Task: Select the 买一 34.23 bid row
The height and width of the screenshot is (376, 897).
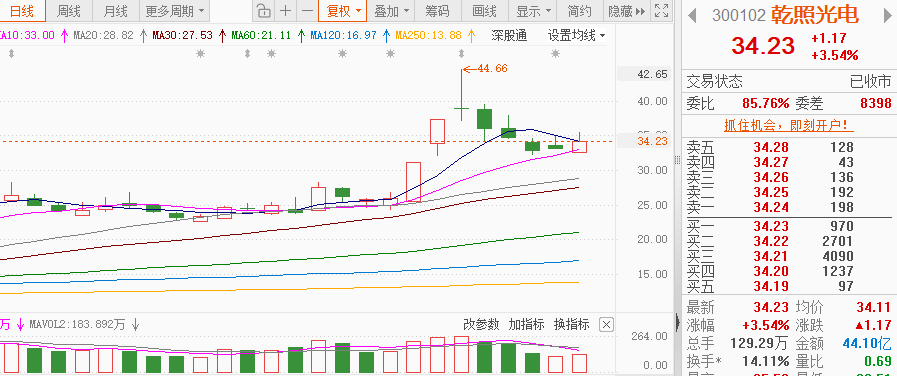Action: click(x=789, y=226)
